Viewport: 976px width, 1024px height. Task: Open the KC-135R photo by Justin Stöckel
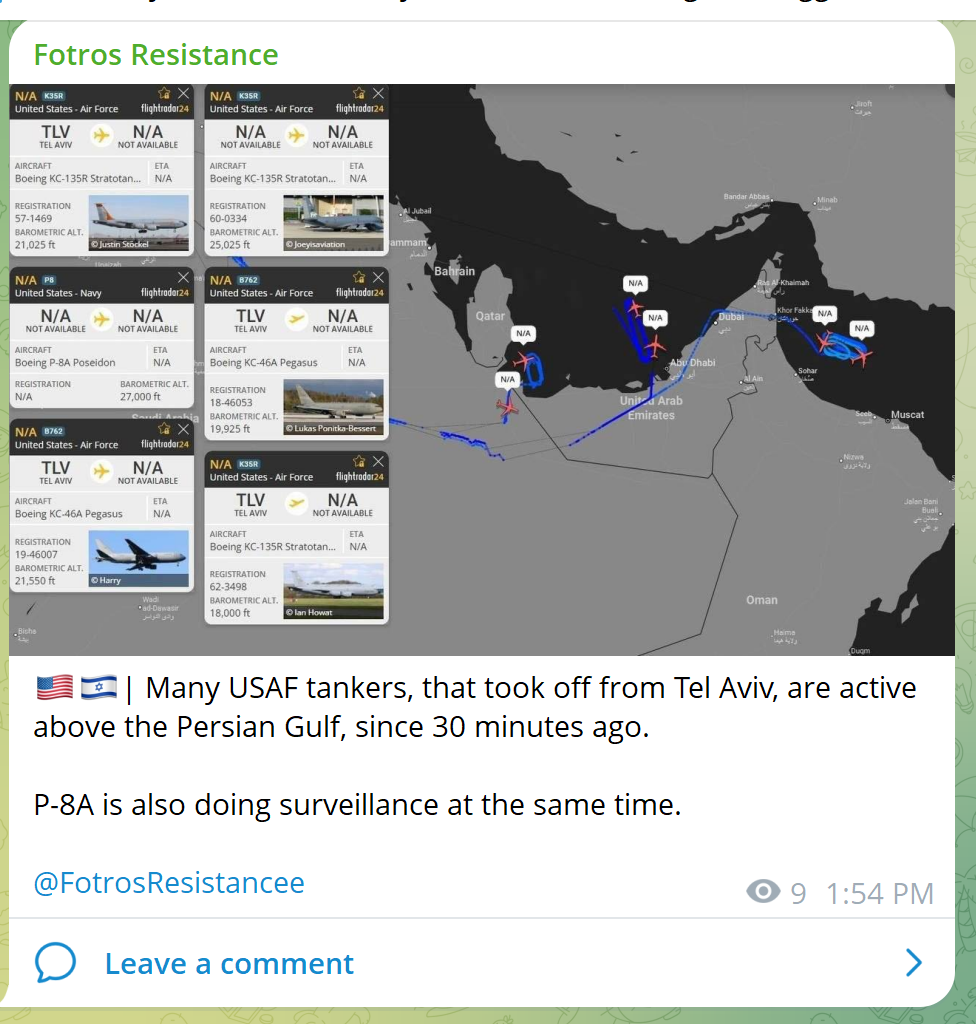pos(138,223)
